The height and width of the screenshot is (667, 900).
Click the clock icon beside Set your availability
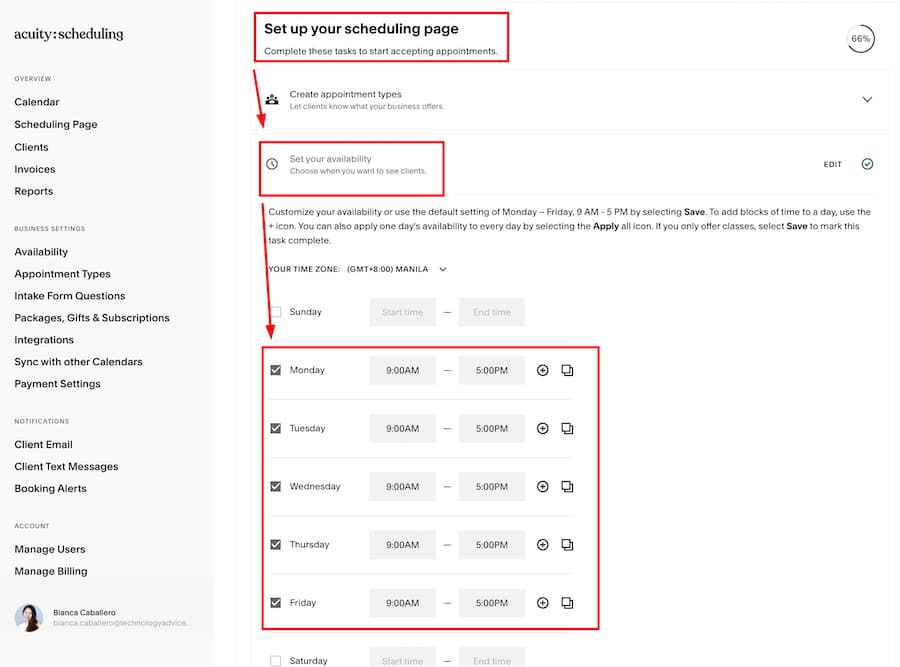point(272,164)
